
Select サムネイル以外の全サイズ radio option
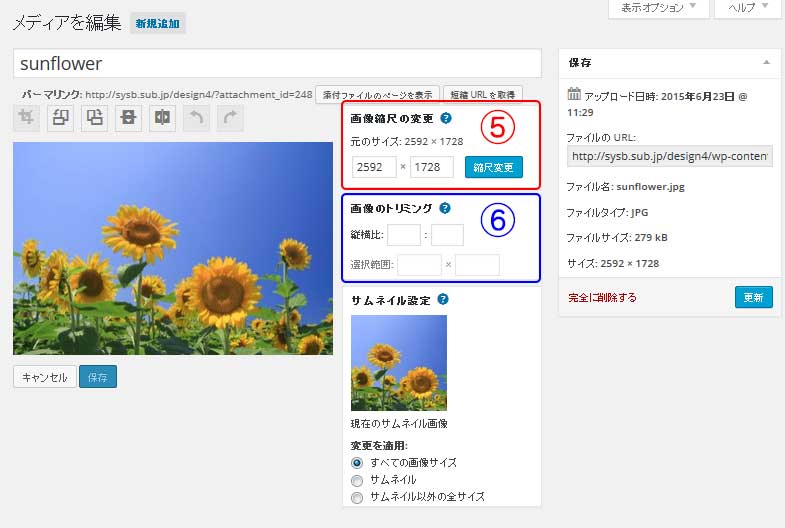pos(357,497)
